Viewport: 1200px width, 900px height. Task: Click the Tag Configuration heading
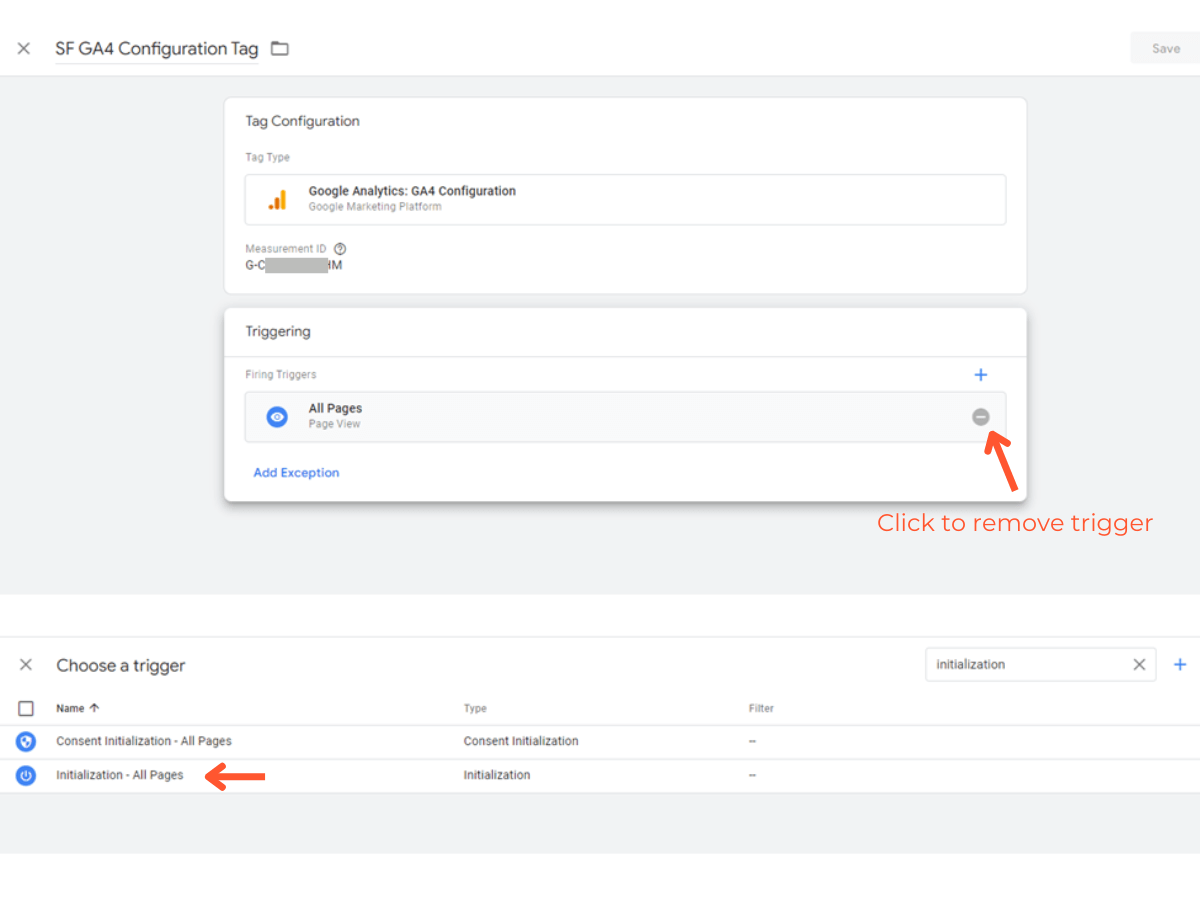(x=302, y=121)
